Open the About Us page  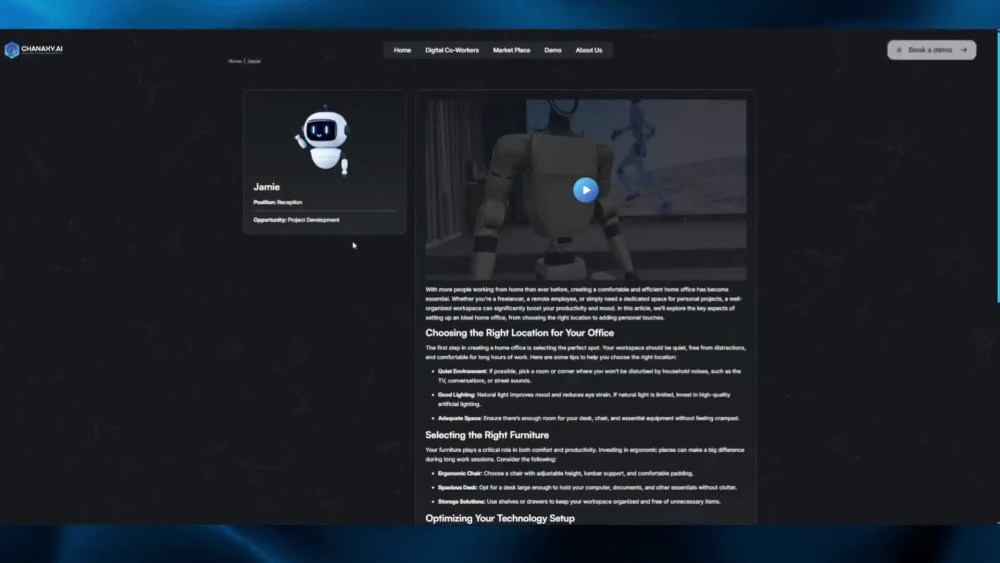point(589,50)
